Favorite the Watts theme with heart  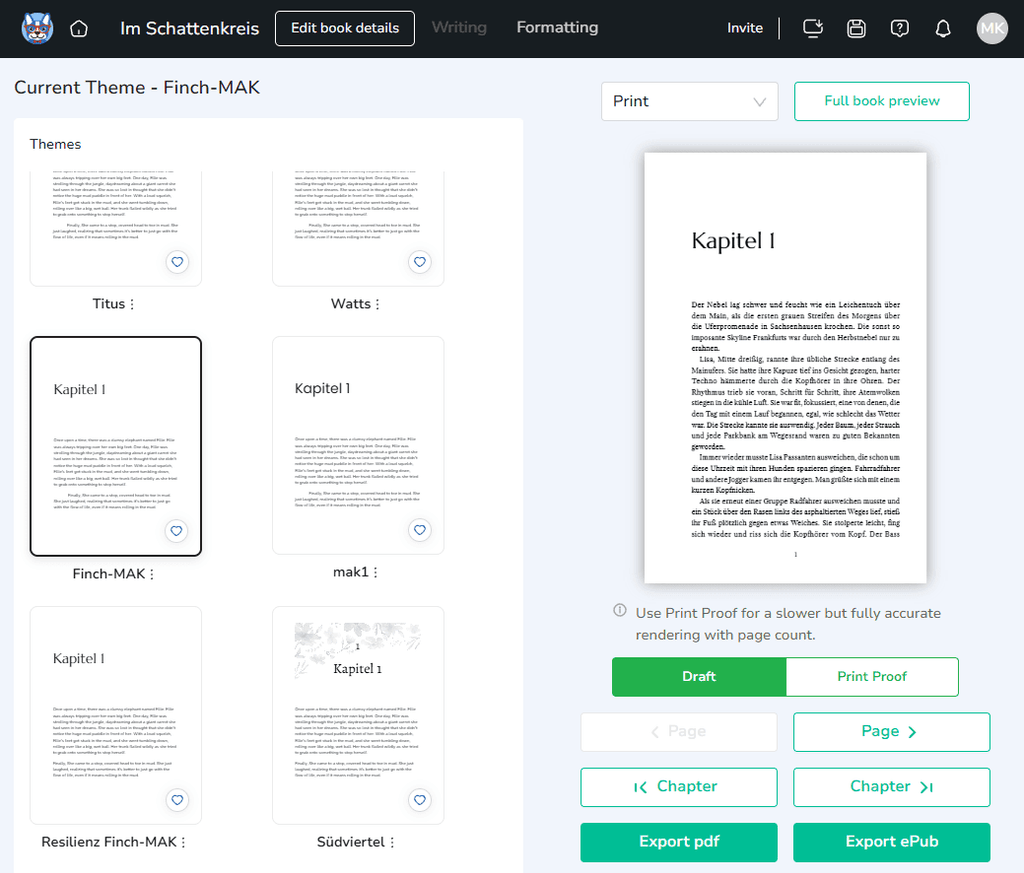tap(420, 262)
